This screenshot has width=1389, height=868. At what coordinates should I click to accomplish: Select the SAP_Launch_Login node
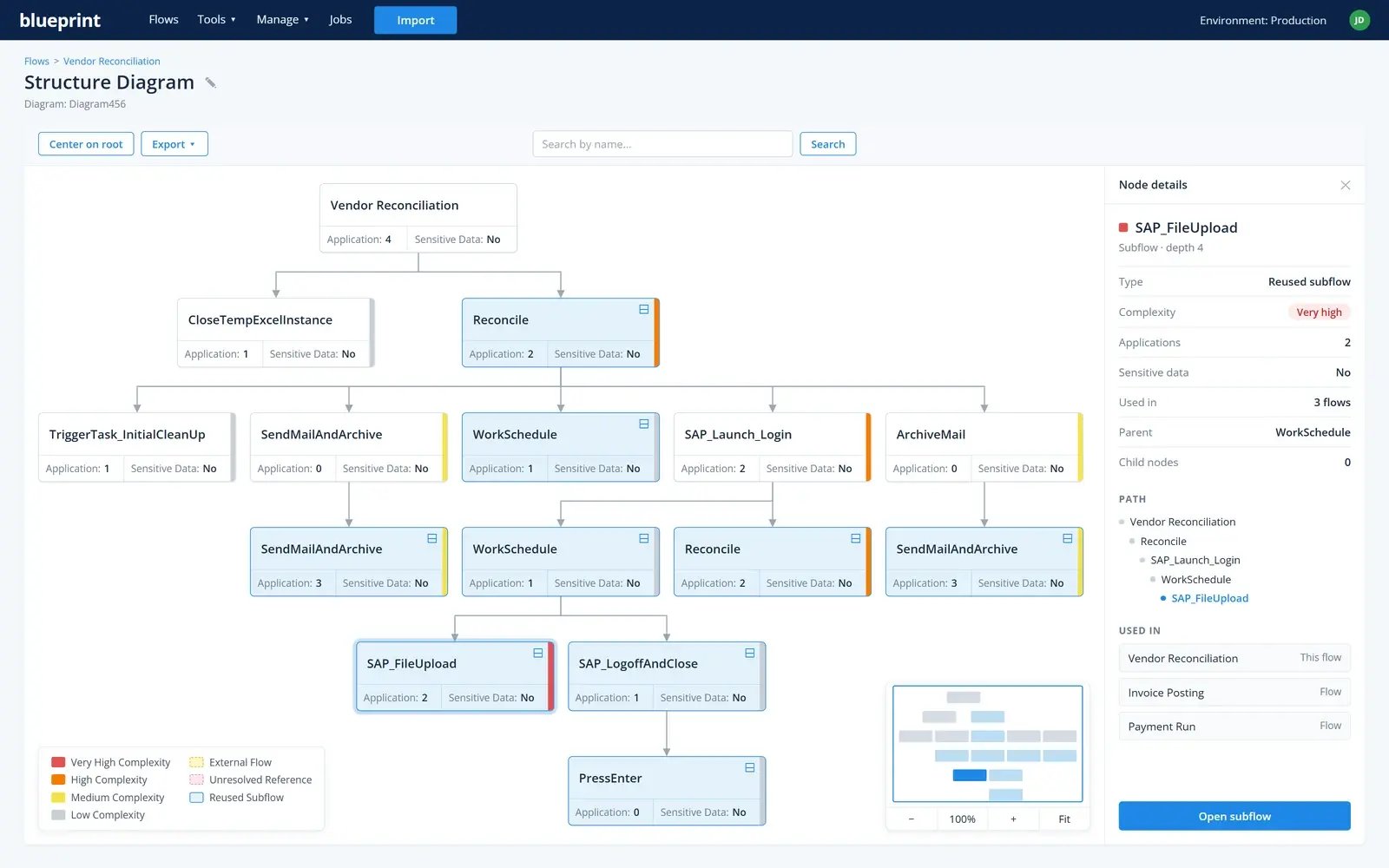pos(772,447)
